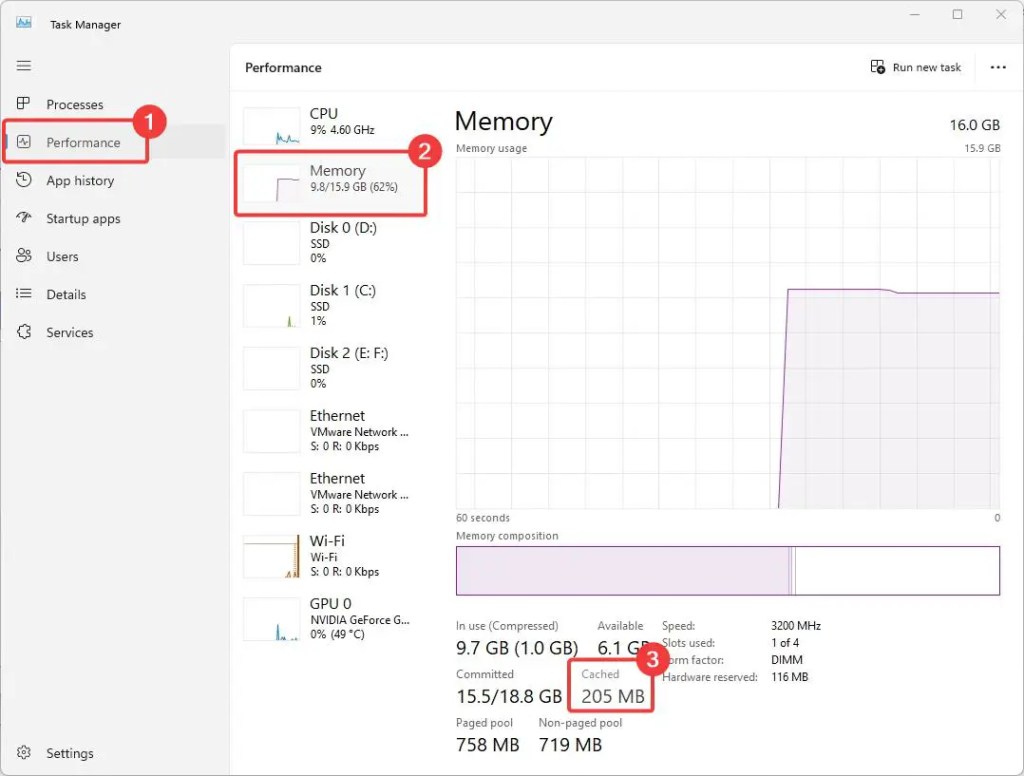
Task: Click the 16.0 GB total memory value
Action: [x=974, y=125]
